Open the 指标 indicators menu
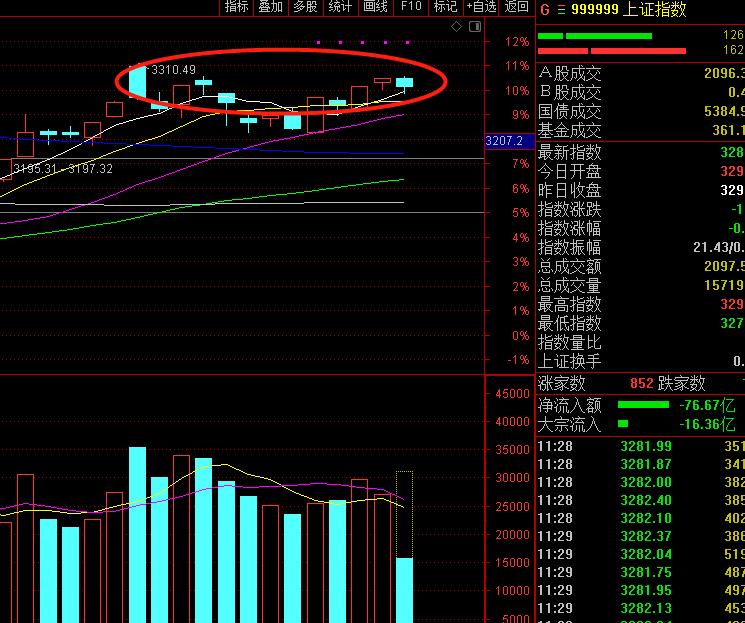 pos(236,7)
